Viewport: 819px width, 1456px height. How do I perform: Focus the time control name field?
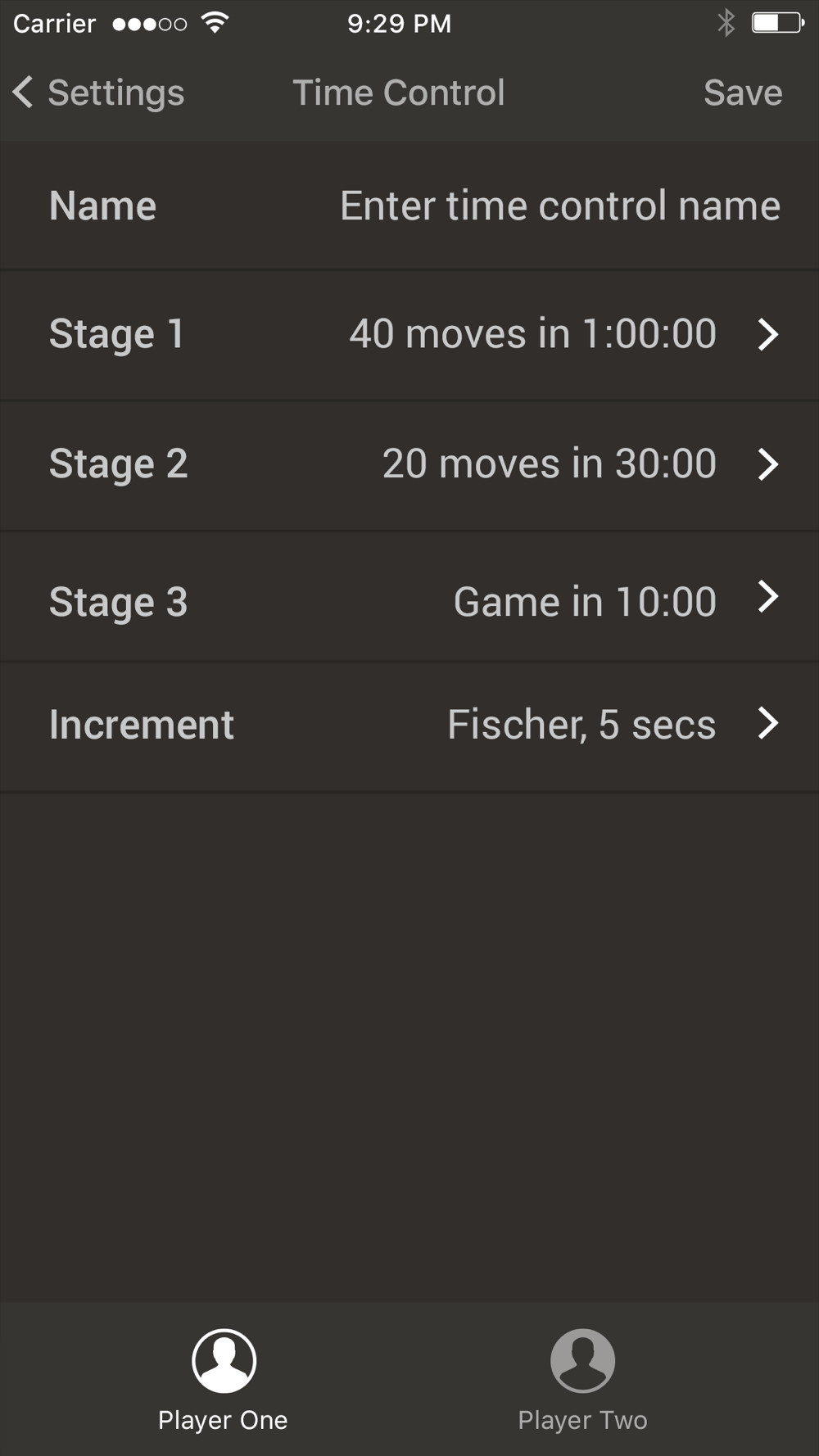pyautogui.click(x=559, y=206)
